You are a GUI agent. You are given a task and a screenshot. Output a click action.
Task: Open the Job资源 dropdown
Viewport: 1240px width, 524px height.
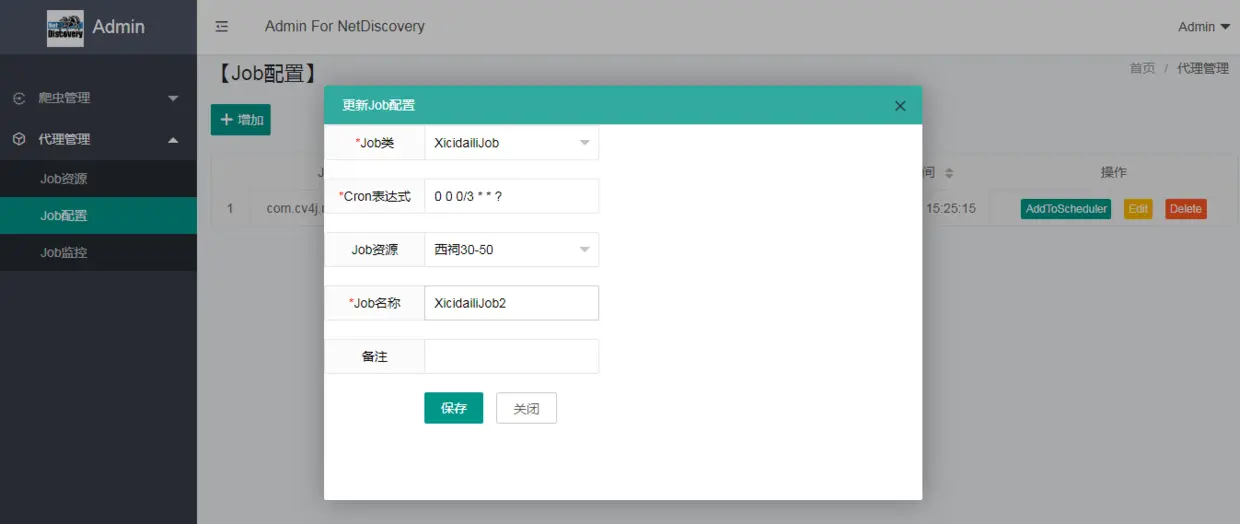click(x=512, y=250)
